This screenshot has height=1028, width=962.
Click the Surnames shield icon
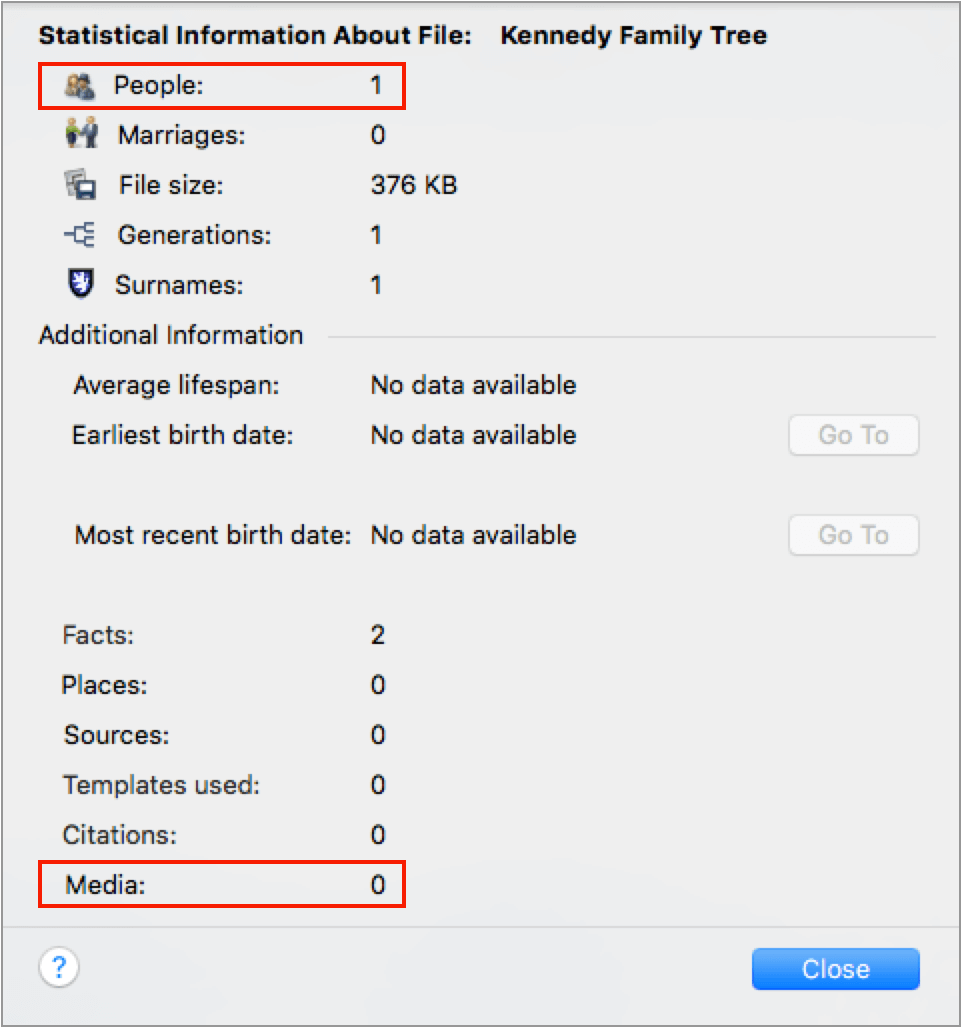(81, 285)
